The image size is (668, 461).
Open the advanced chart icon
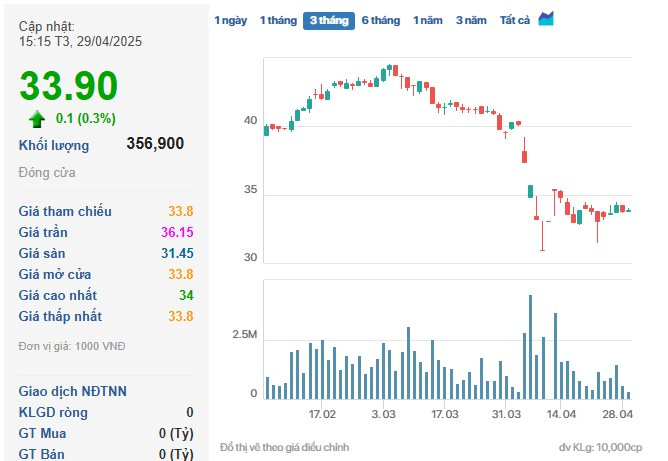point(546,19)
